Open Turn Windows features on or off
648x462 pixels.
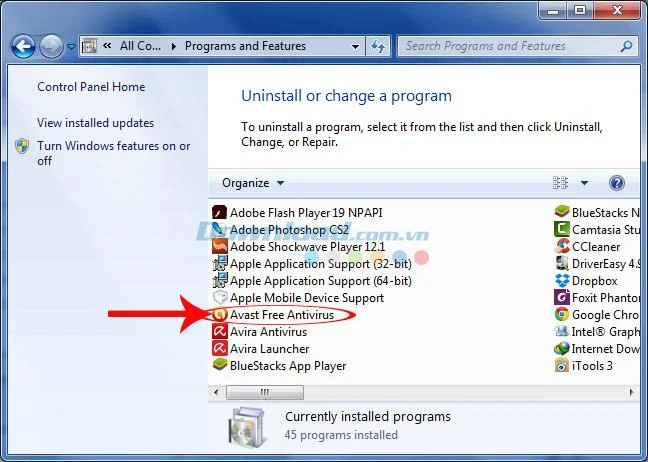point(114,153)
